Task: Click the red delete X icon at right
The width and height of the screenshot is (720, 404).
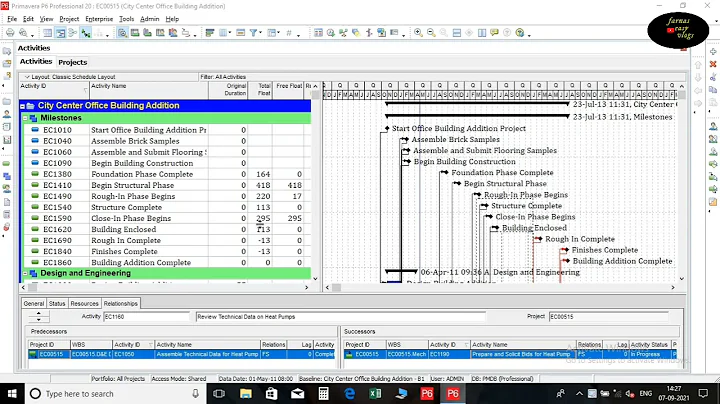Action: (x=713, y=64)
